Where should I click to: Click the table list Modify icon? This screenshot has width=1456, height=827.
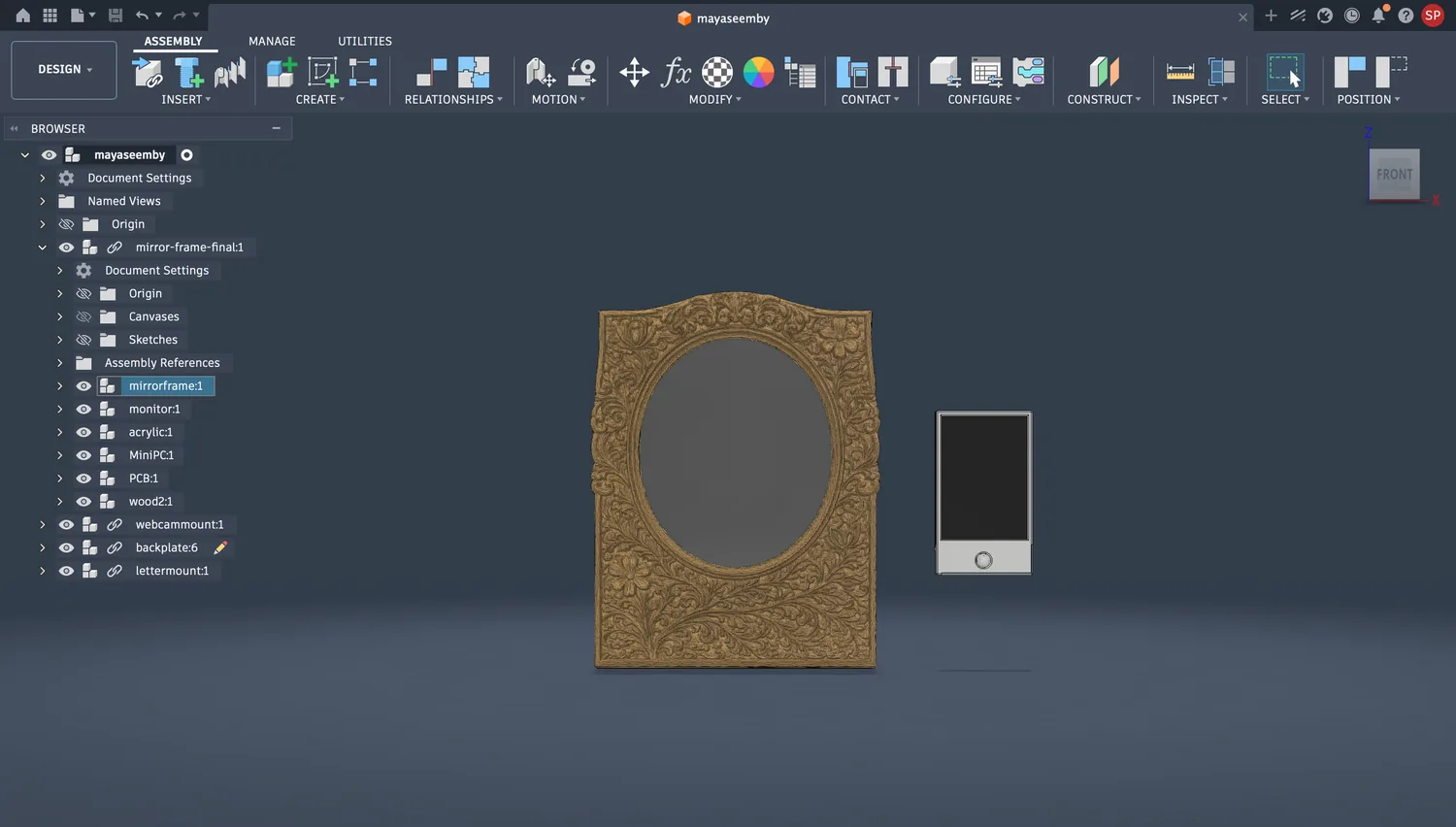click(x=800, y=73)
